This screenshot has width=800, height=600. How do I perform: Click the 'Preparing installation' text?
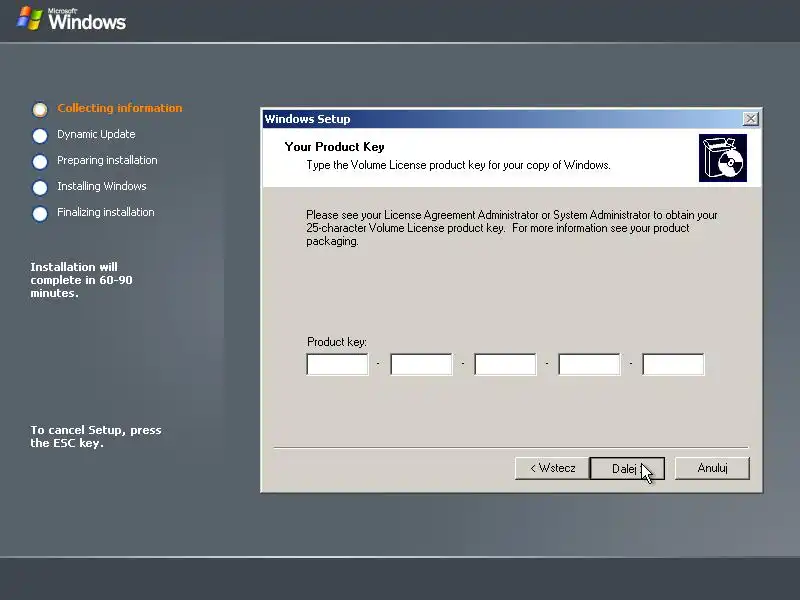pyautogui.click(x=107, y=160)
